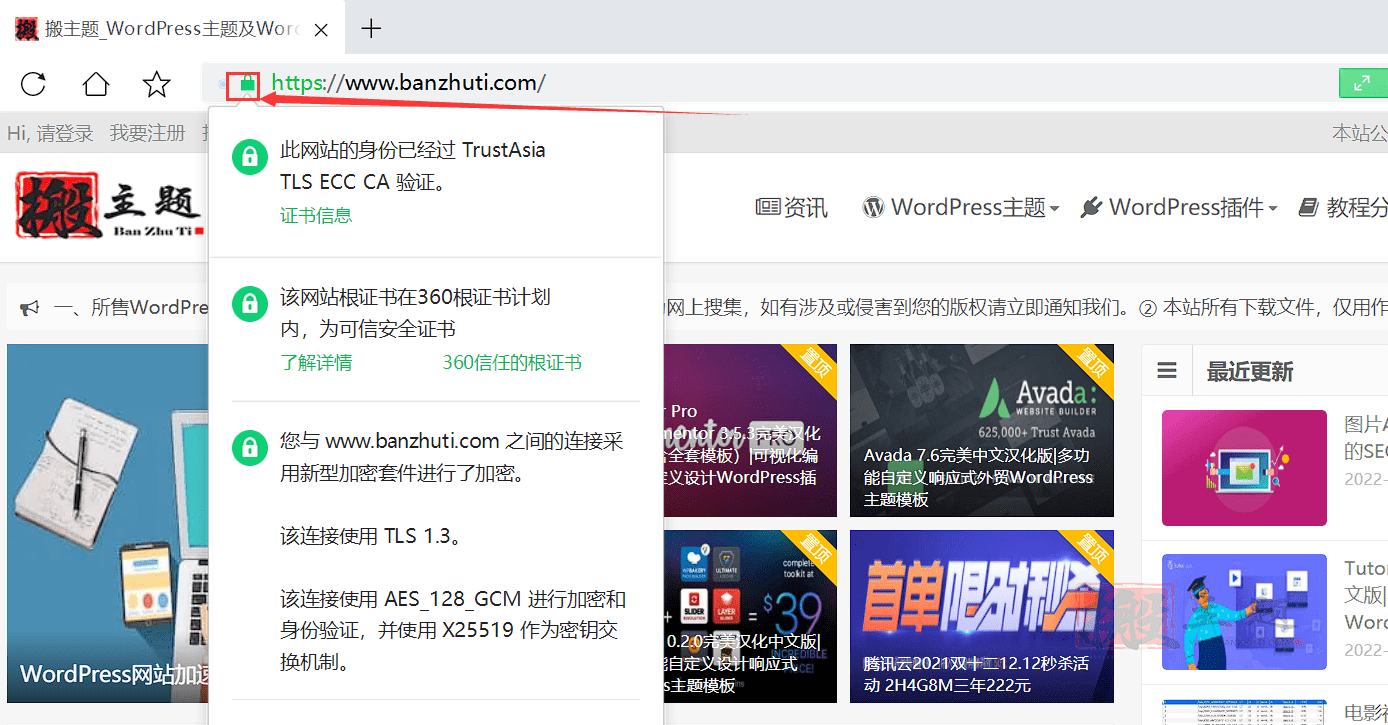Open 证书信息 certificate link

(x=316, y=215)
